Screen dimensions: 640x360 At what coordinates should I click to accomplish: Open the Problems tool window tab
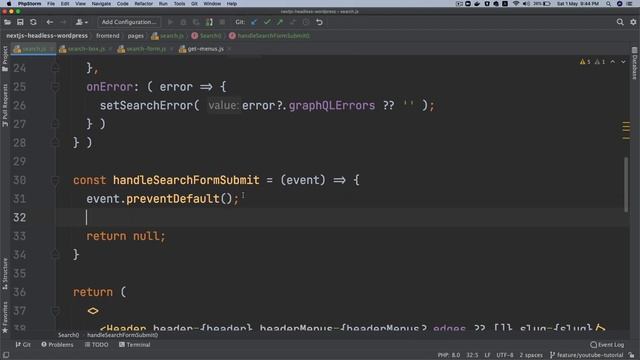click(58, 345)
